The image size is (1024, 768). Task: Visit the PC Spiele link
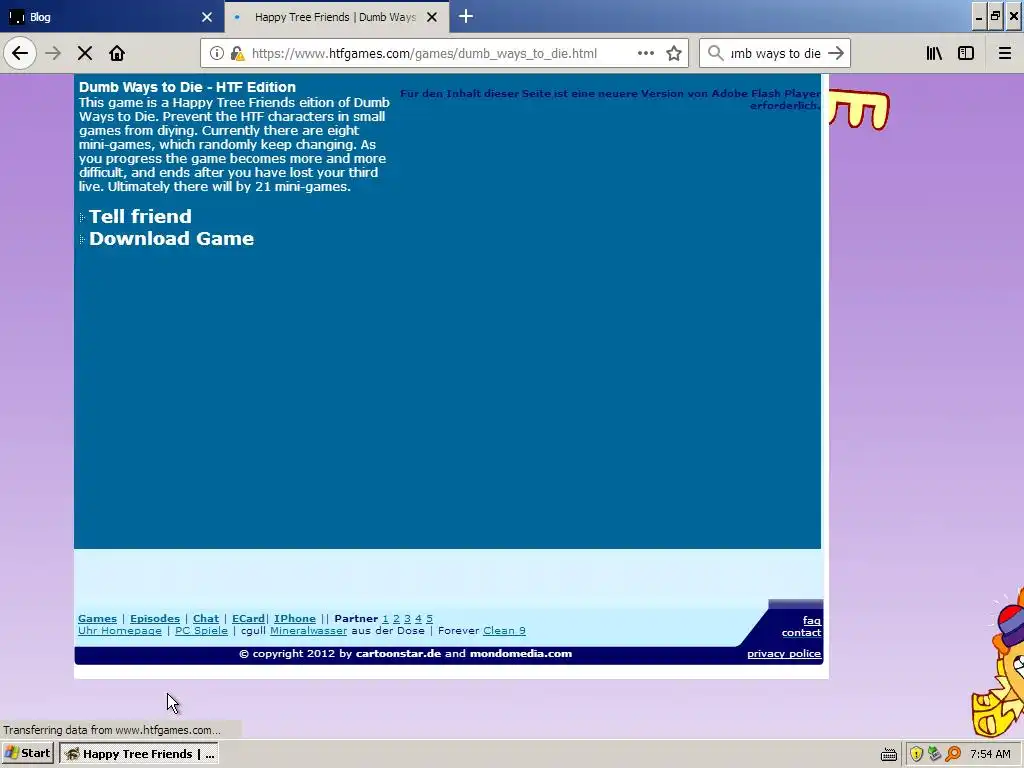point(201,631)
